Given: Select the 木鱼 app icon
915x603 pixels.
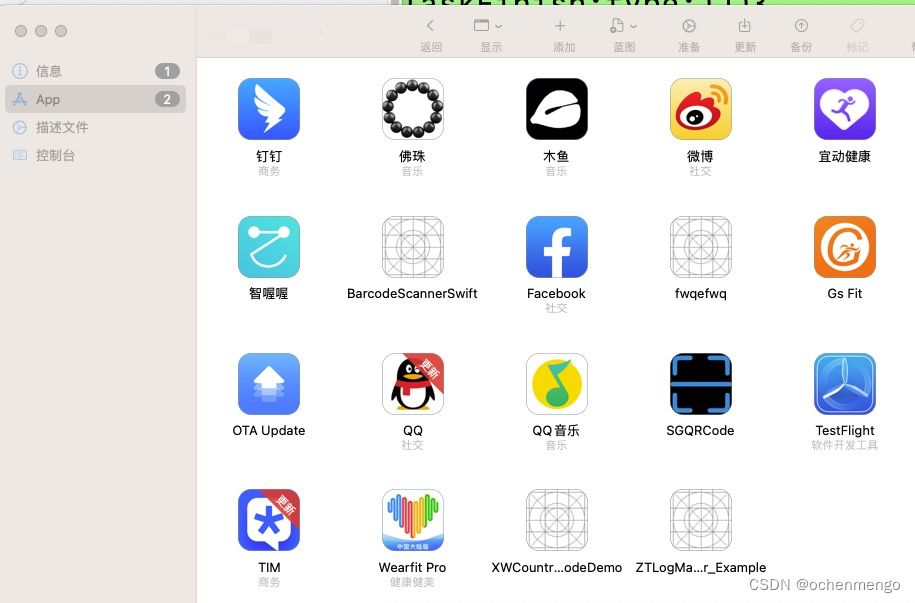Looking at the screenshot, I should [x=557, y=109].
